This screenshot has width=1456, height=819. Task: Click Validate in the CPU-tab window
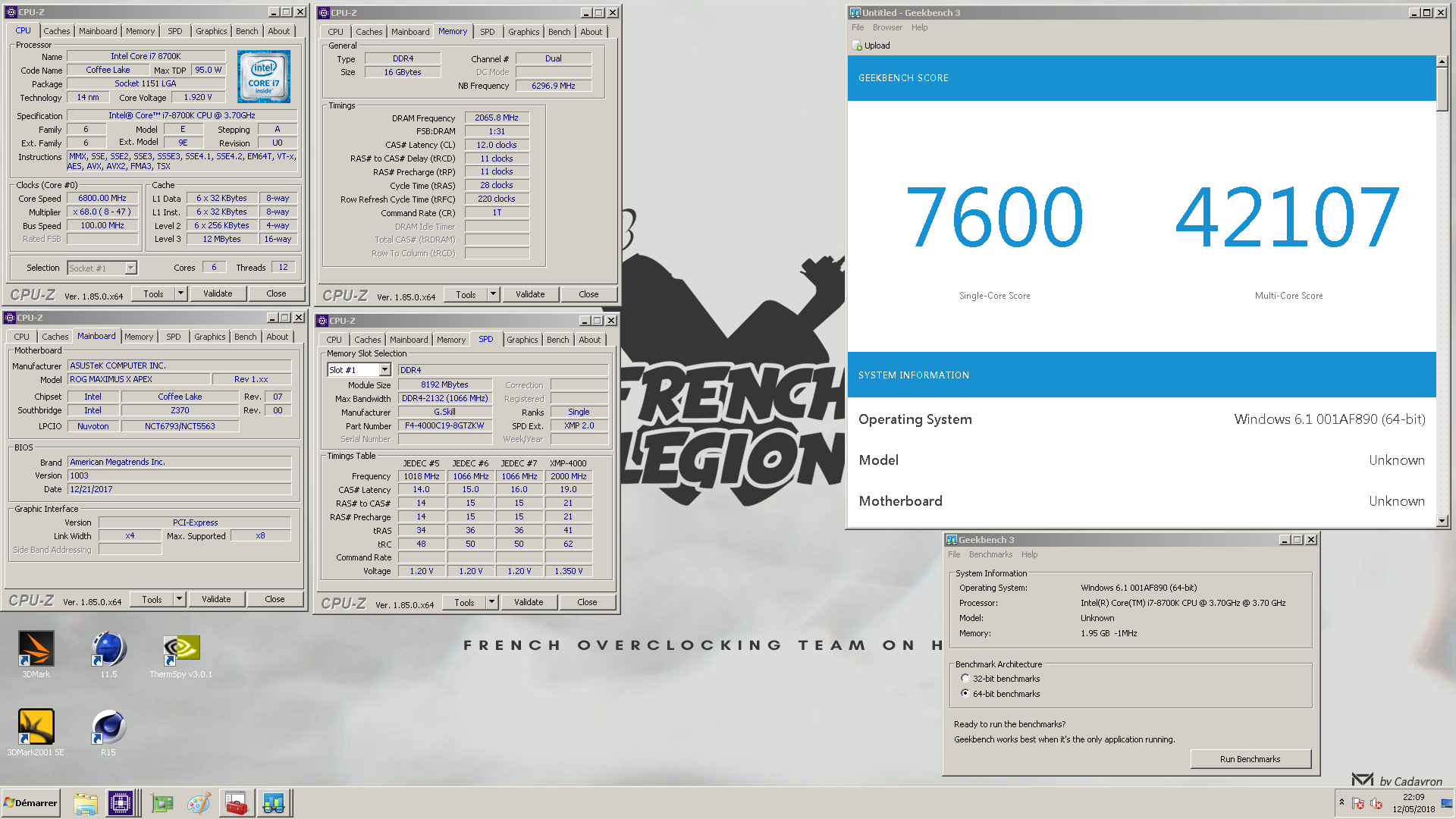(218, 294)
